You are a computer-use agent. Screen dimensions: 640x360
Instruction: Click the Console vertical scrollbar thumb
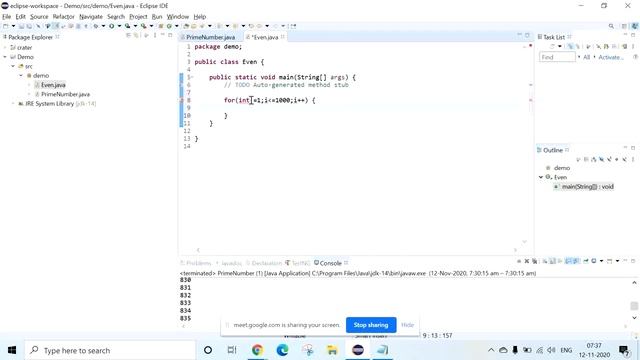pos(634,306)
